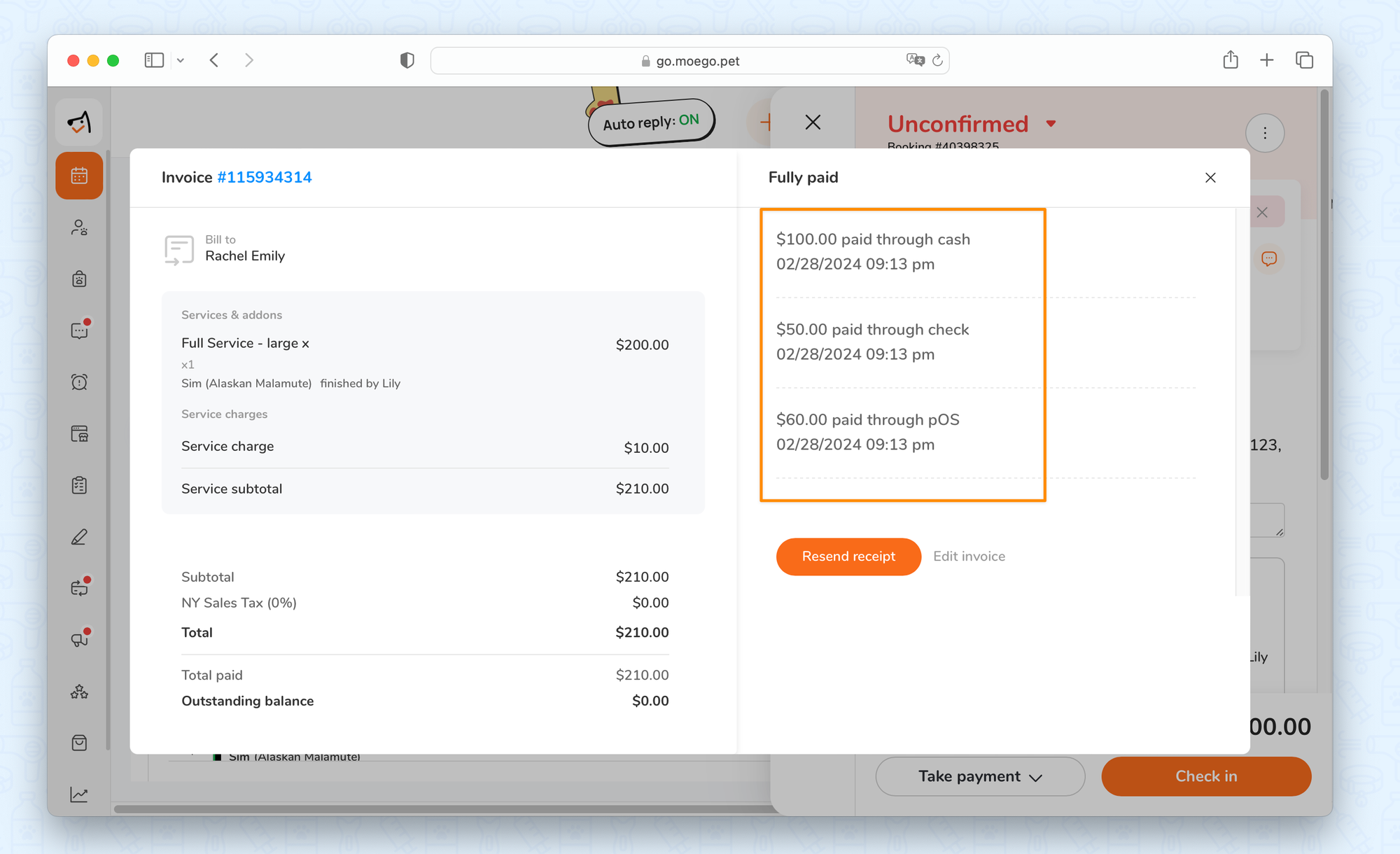Open the reports chart icon in sidebar

[x=79, y=794]
